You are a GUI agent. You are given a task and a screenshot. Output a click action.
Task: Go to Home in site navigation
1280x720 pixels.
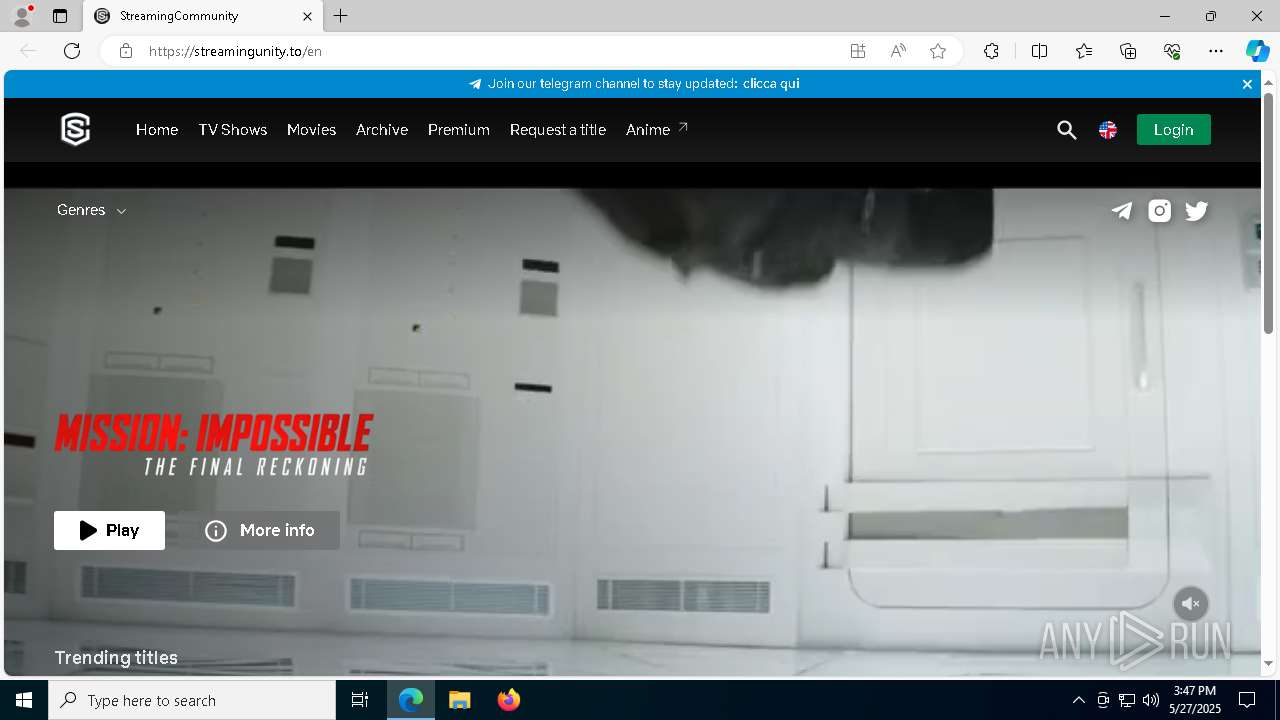157,130
